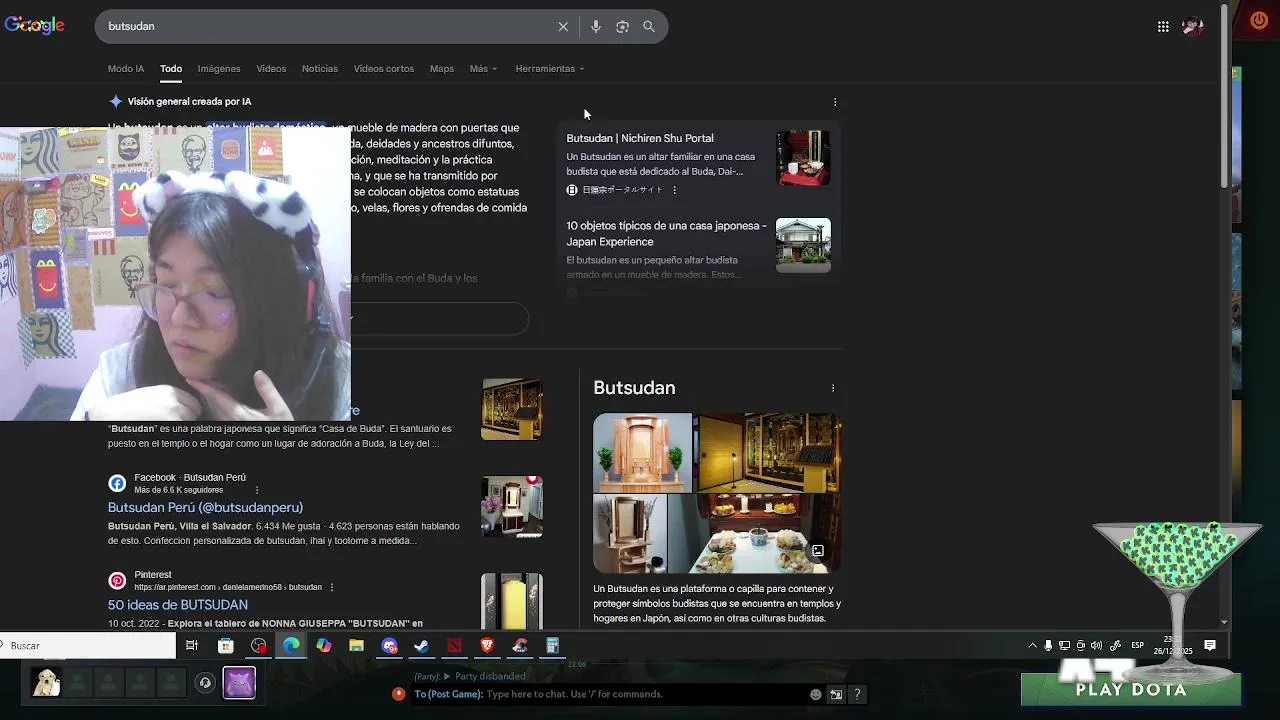Open 50 ideas de BUTSUDAN Pinterest result

[178, 605]
